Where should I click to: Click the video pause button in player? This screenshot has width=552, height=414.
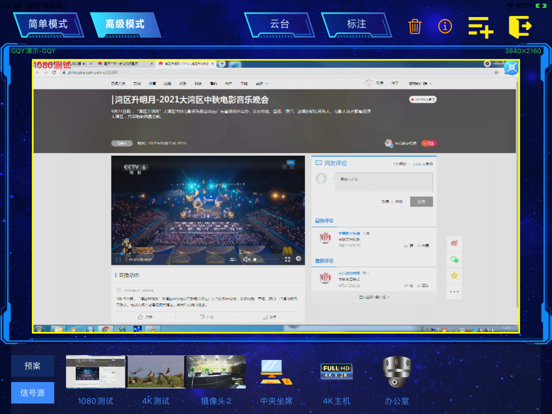click(x=118, y=260)
